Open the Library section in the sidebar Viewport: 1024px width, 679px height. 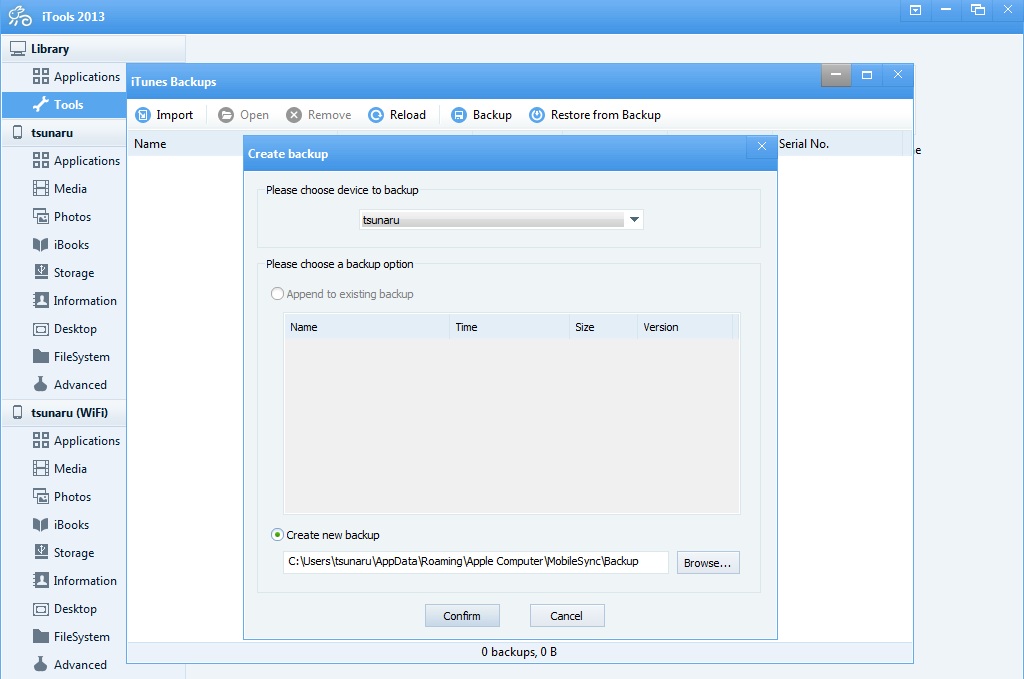tap(93, 49)
